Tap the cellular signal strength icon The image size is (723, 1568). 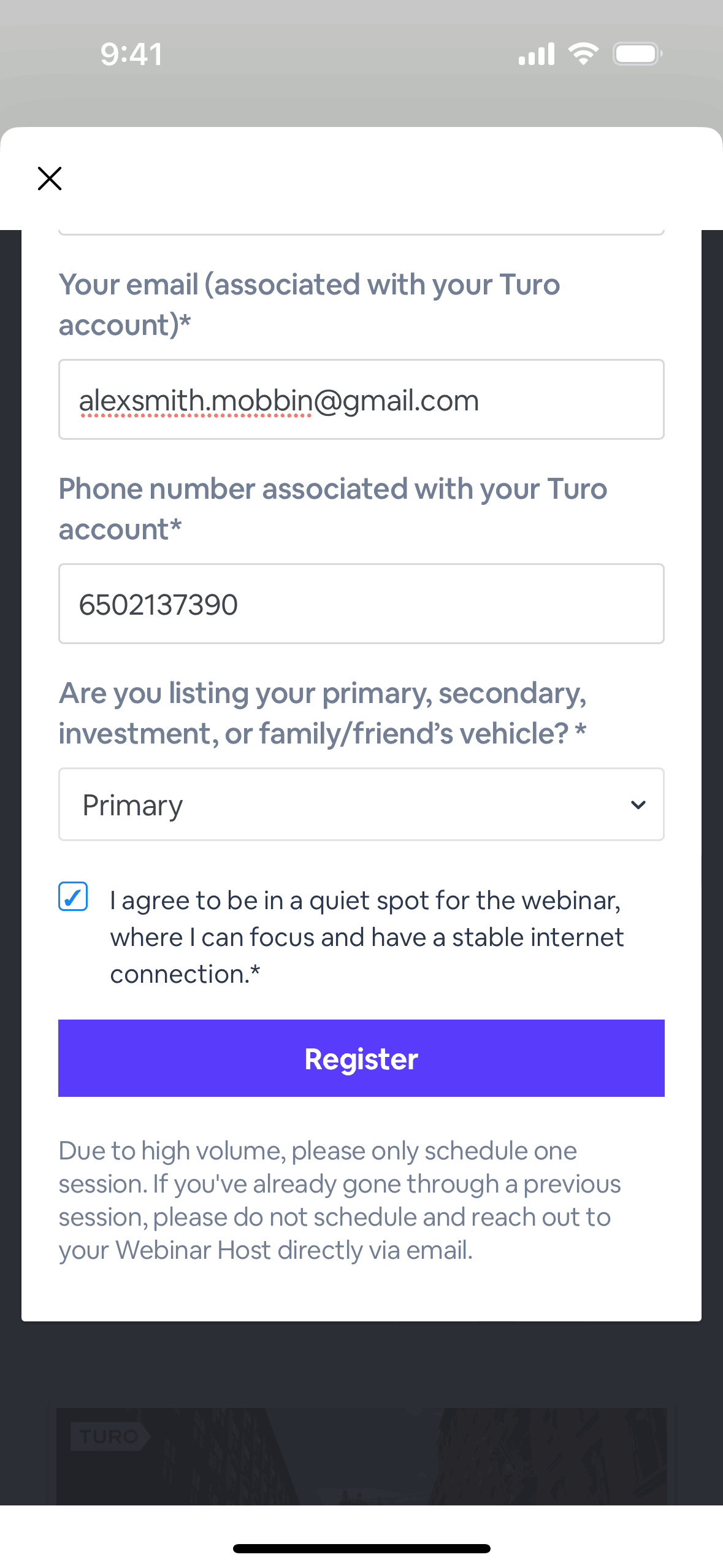pyautogui.click(x=536, y=54)
